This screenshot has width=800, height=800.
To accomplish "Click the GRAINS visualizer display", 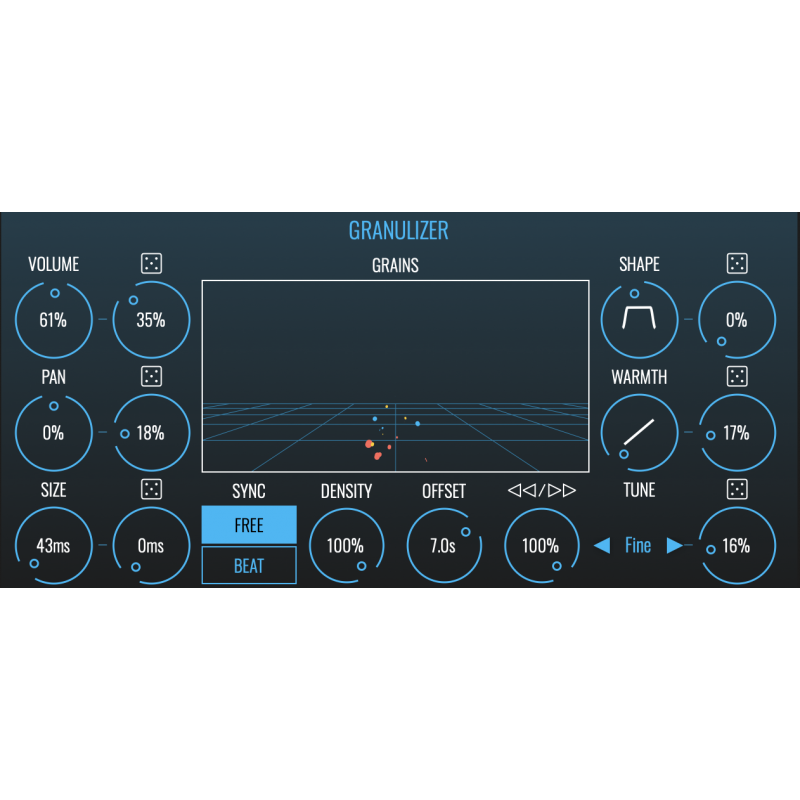I will click(395, 376).
